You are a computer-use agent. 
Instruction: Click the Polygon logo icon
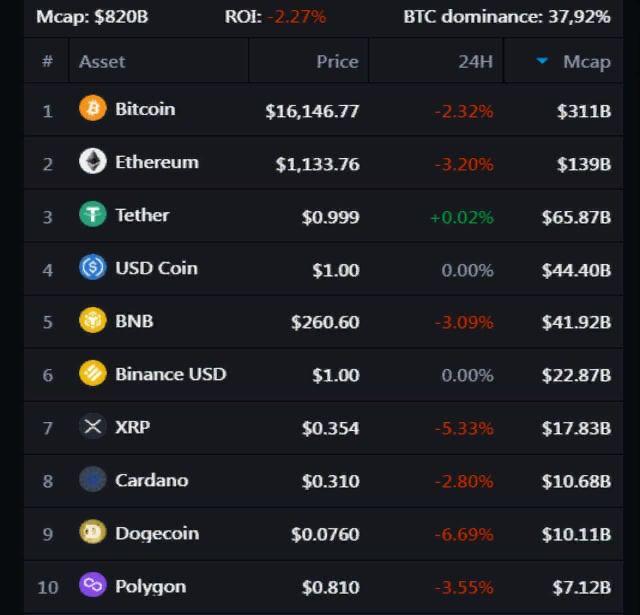tap(93, 586)
